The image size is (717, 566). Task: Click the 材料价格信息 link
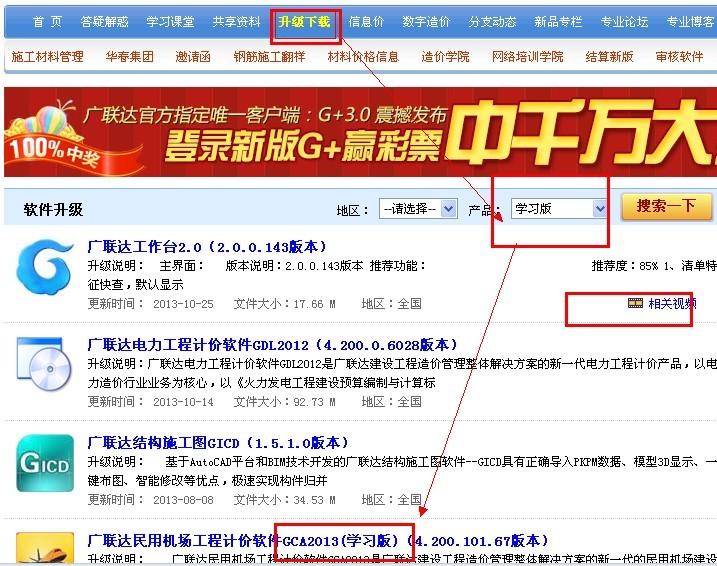(x=363, y=57)
